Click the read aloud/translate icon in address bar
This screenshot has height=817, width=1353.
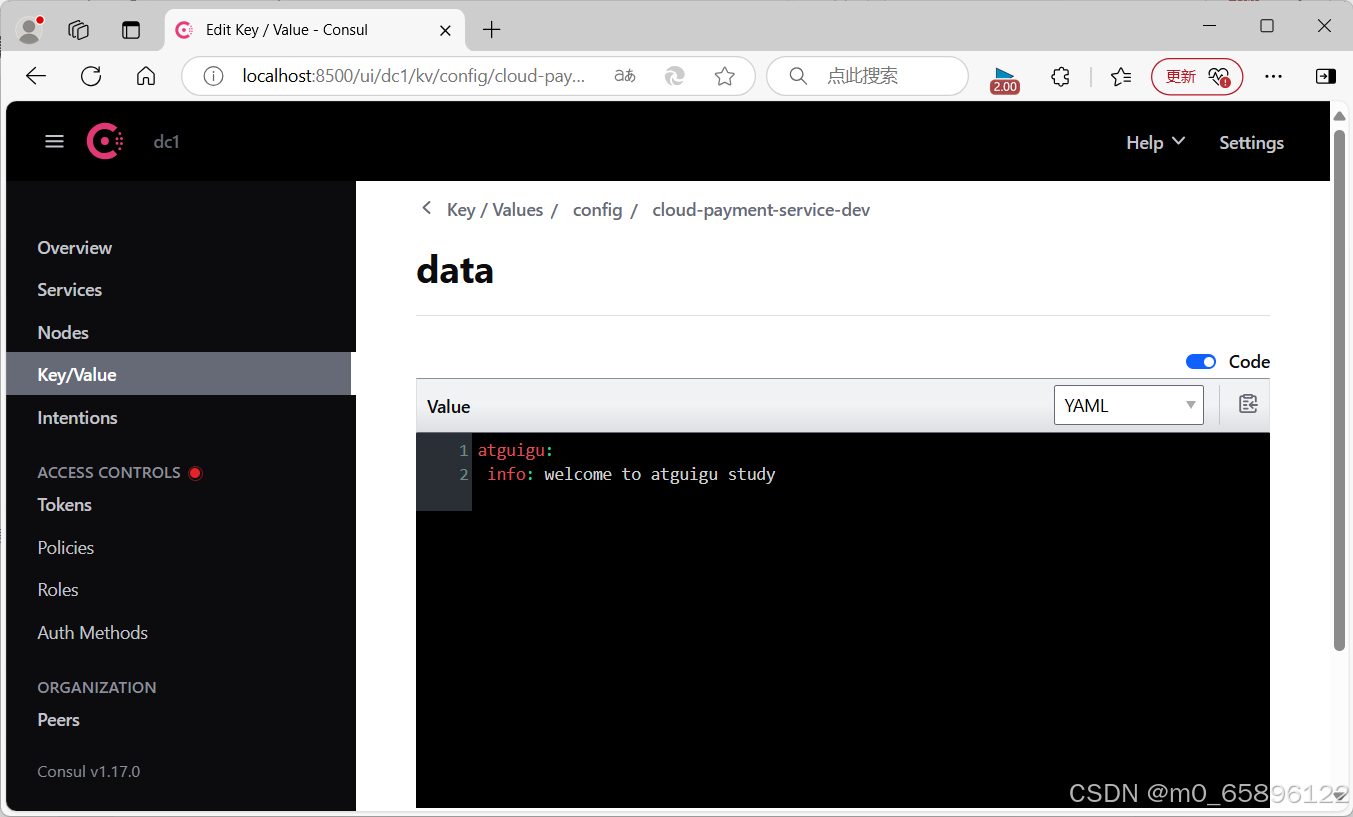click(x=625, y=76)
